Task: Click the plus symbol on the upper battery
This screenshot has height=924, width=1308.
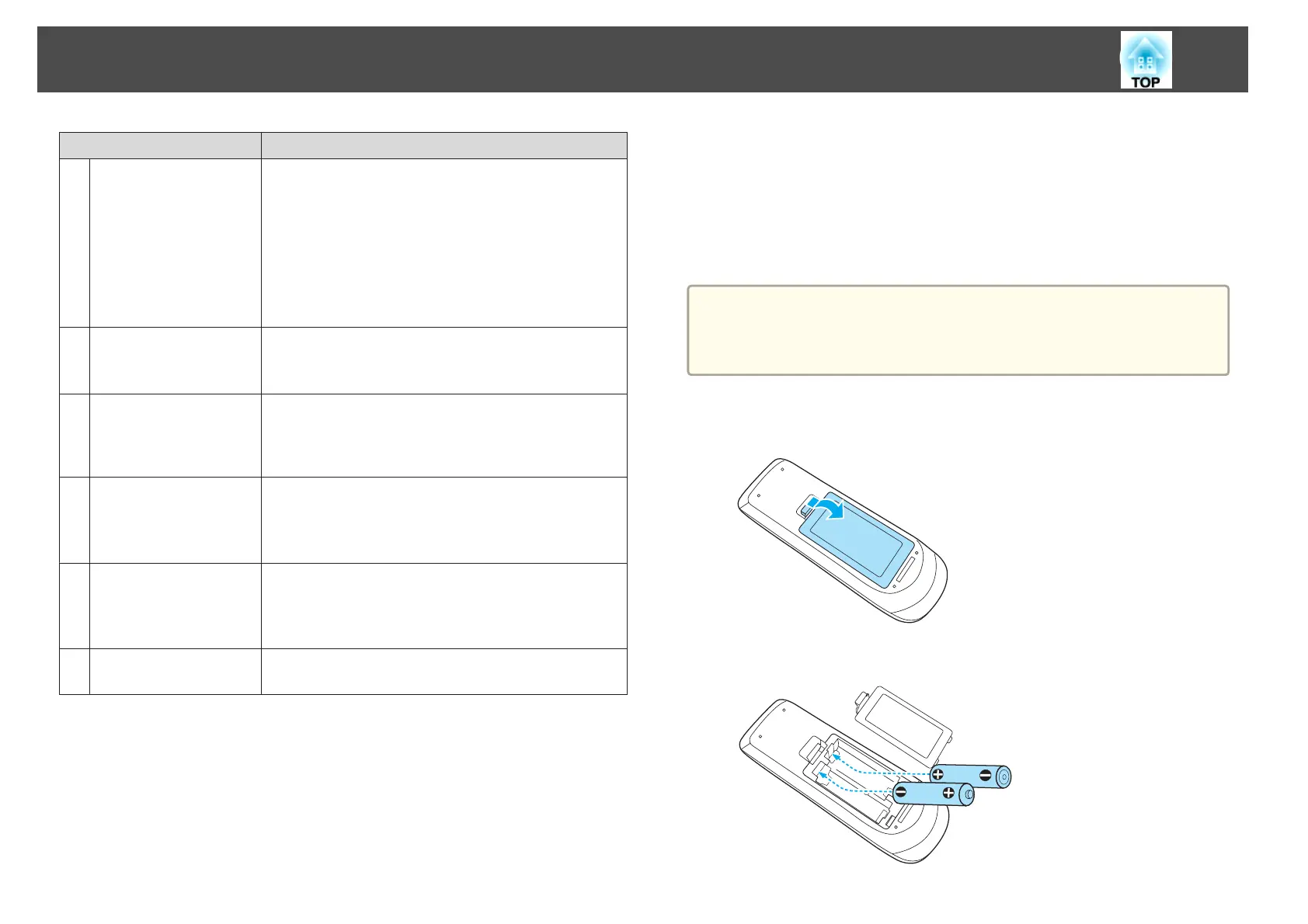Action: point(938,774)
